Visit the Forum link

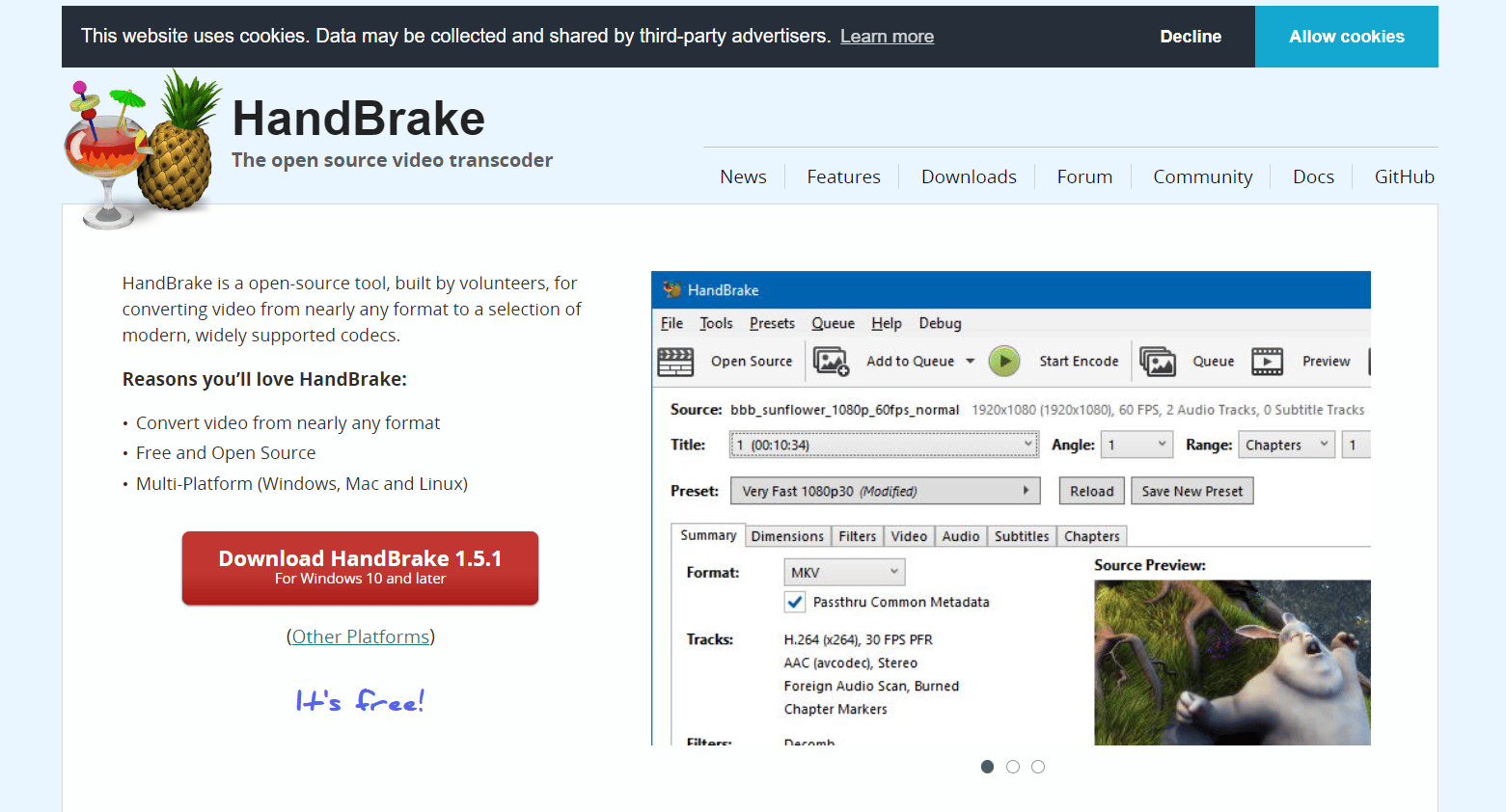(x=1084, y=176)
